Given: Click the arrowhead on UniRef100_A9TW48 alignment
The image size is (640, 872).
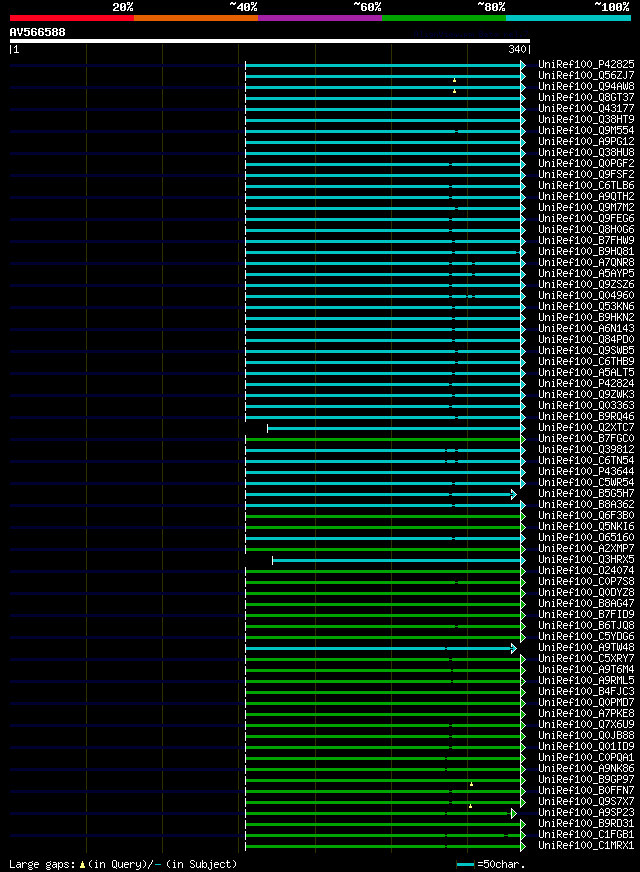Looking at the screenshot, I should (x=514, y=648).
